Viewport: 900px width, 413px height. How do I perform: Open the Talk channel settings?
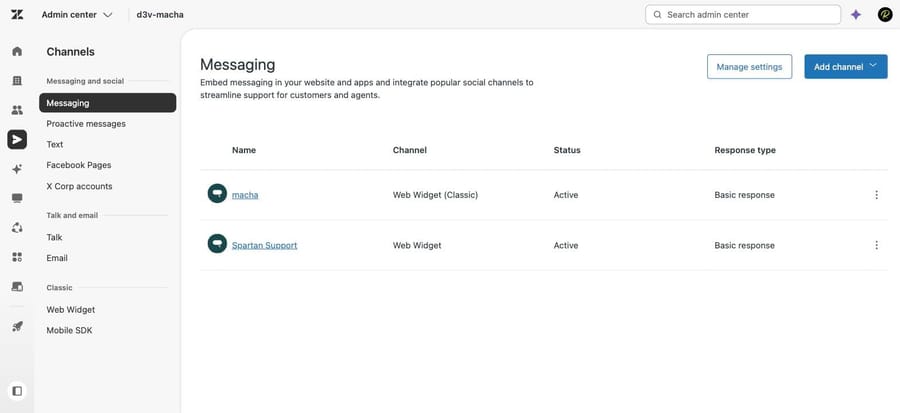click(55, 237)
